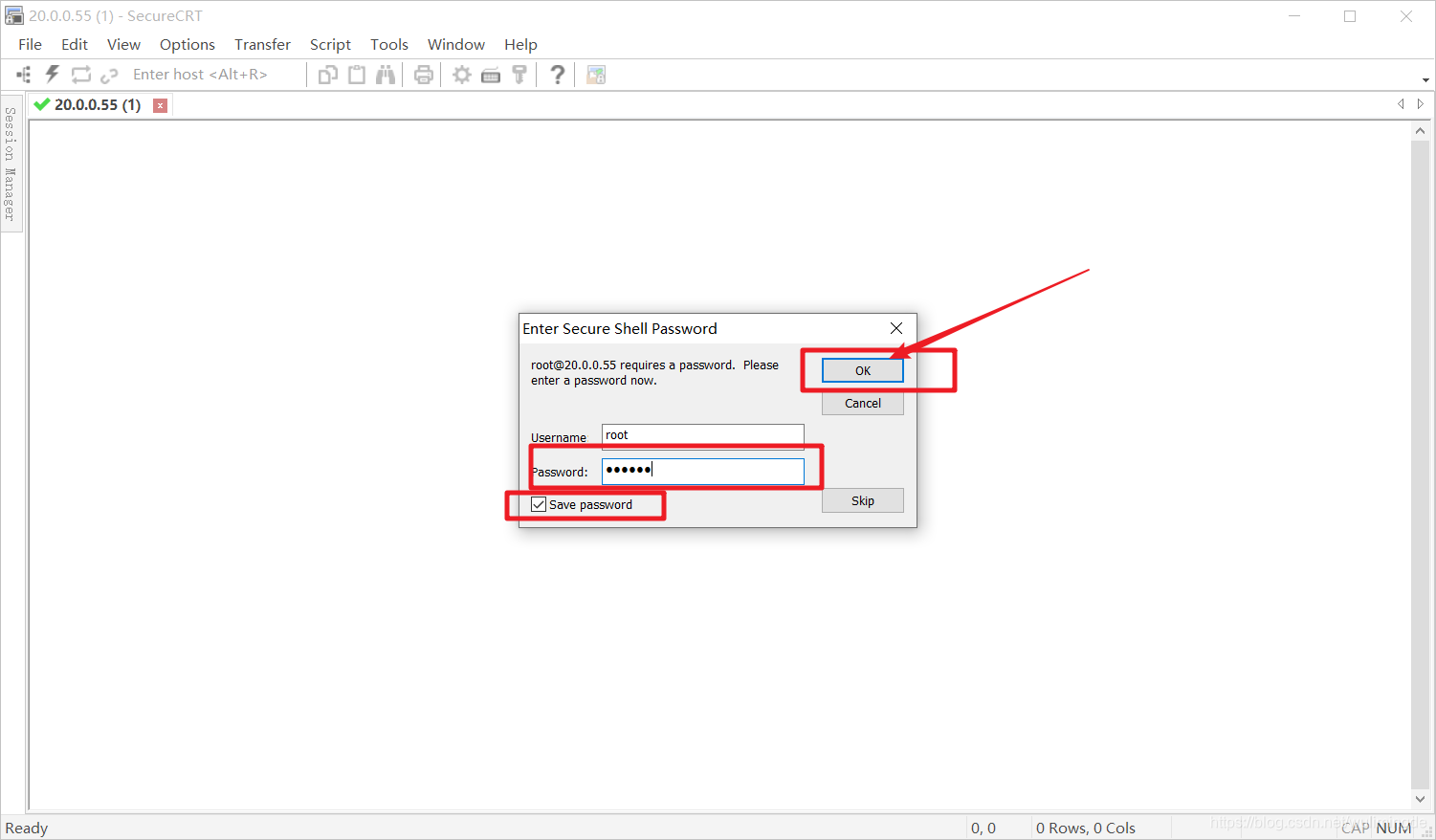This screenshot has width=1436, height=840.
Task: Click the SecureCRT title bar app icon
Action: pos(14,16)
